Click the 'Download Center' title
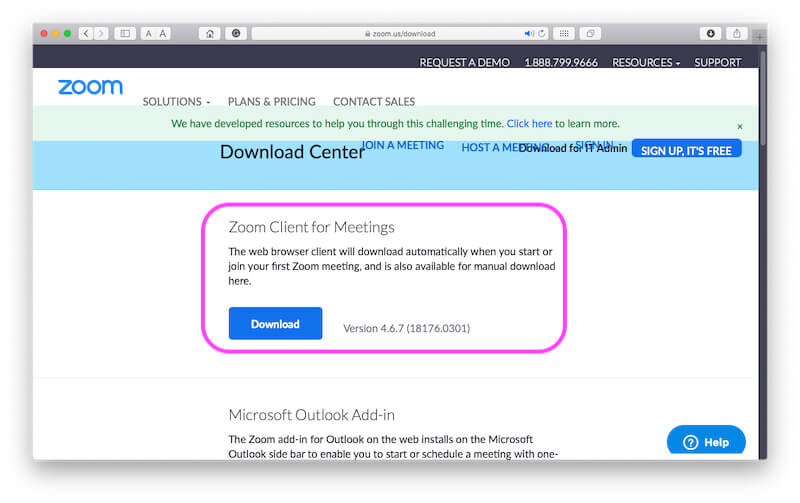This screenshot has height=503, width=800. point(292,152)
